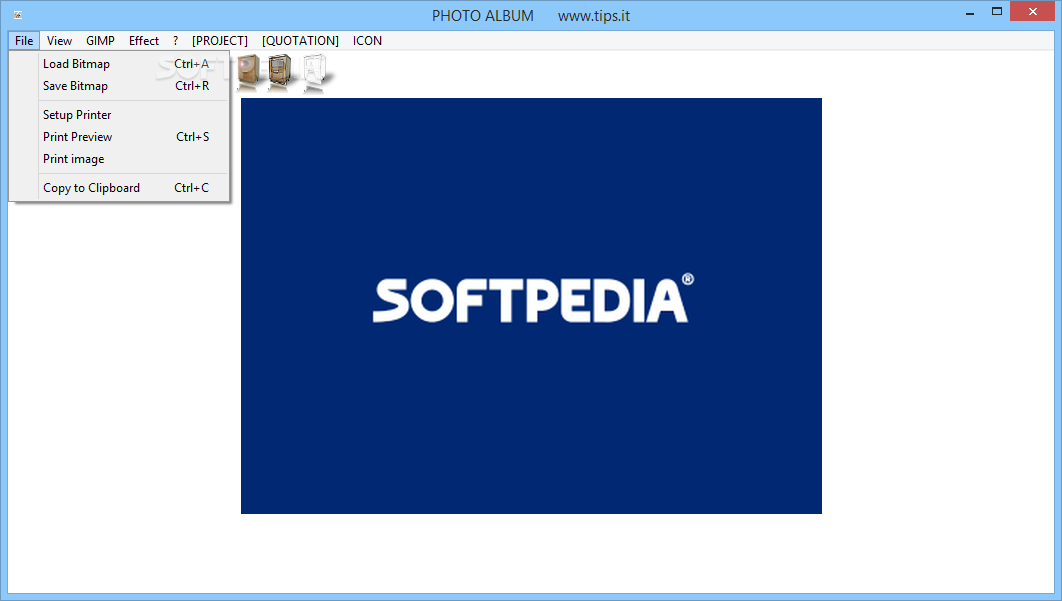Choose Save Bitmap menu entry

tap(120, 86)
